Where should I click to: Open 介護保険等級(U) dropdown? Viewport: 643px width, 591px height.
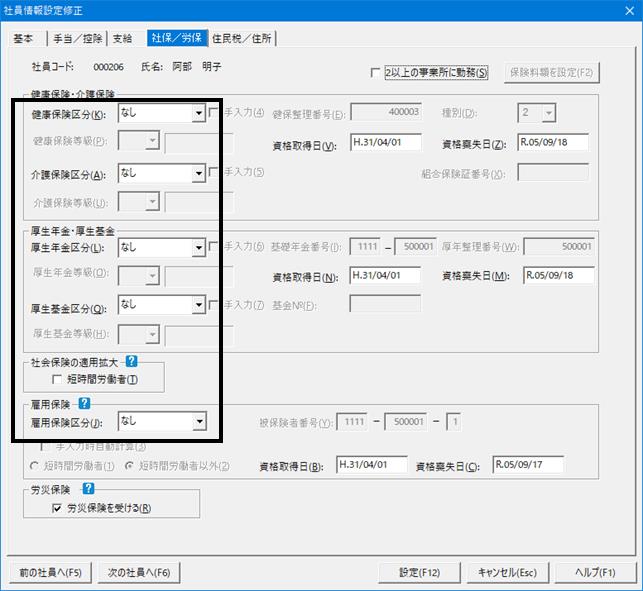(x=153, y=201)
